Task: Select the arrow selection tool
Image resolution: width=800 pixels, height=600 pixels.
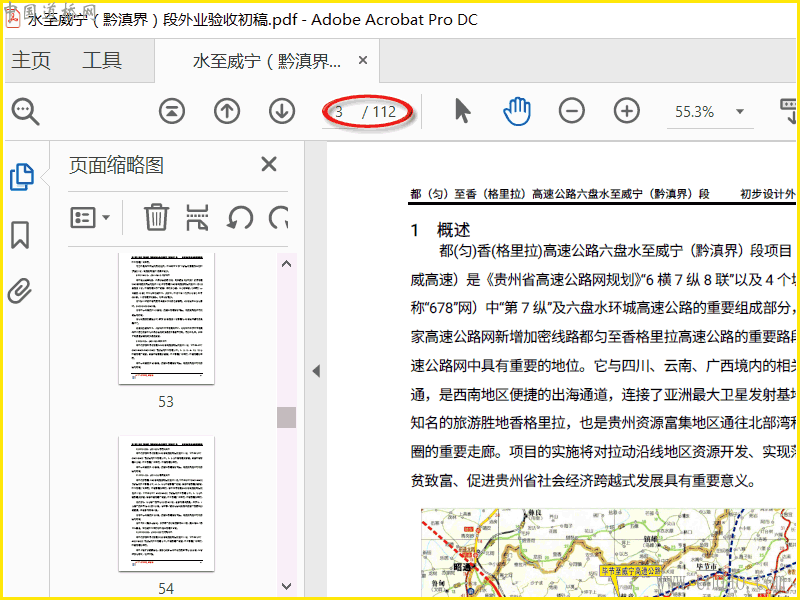Action: (x=463, y=111)
